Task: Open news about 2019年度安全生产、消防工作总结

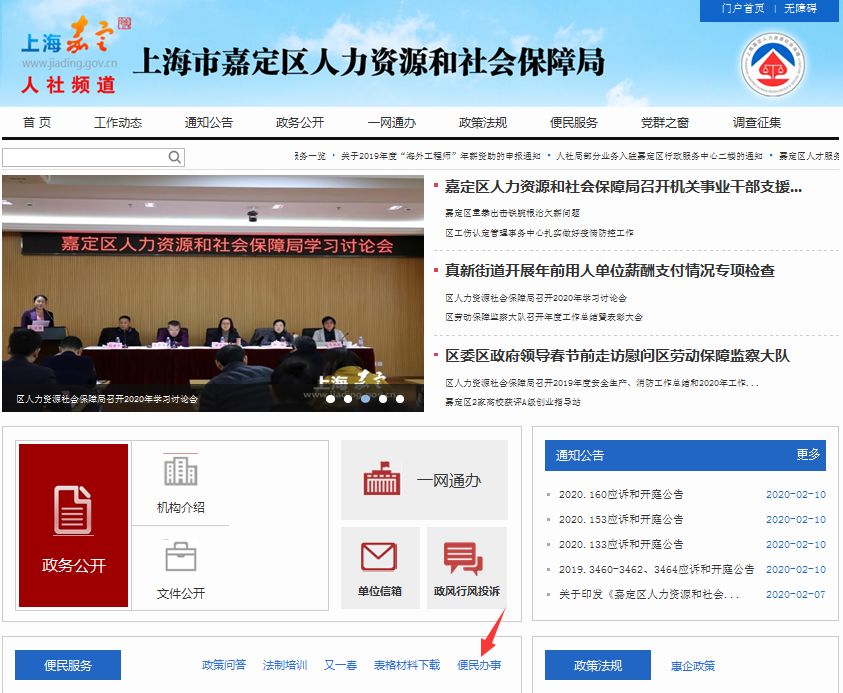Action: (x=602, y=383)
